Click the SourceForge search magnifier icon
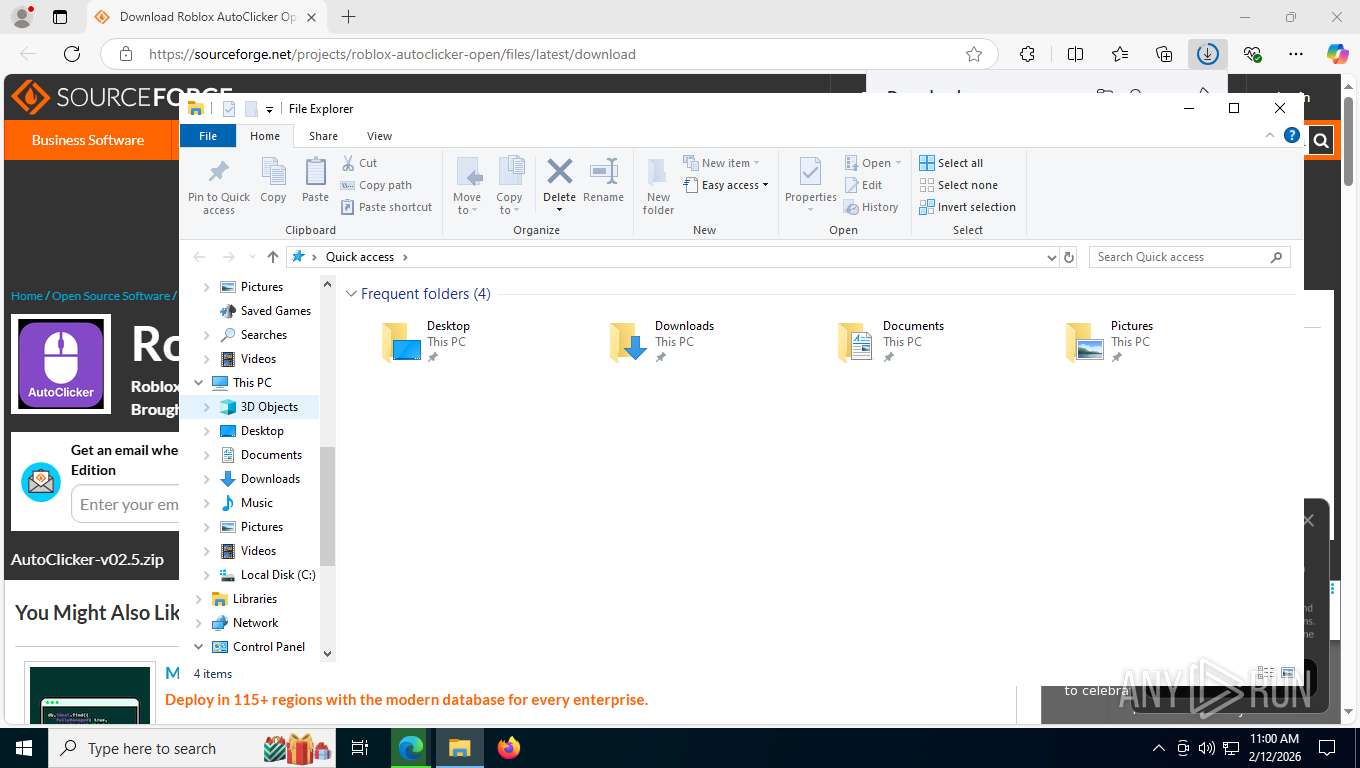Image resolution: width=1360 pixels, height=768 pixels. pos(1321,141)
